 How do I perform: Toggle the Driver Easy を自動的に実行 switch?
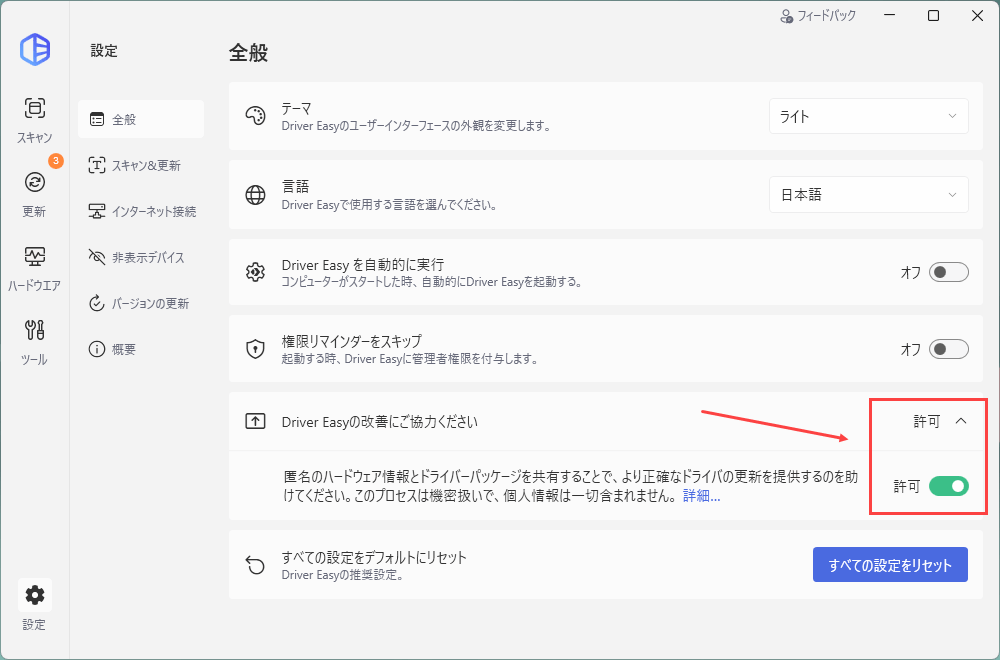[x=948, y=272]
